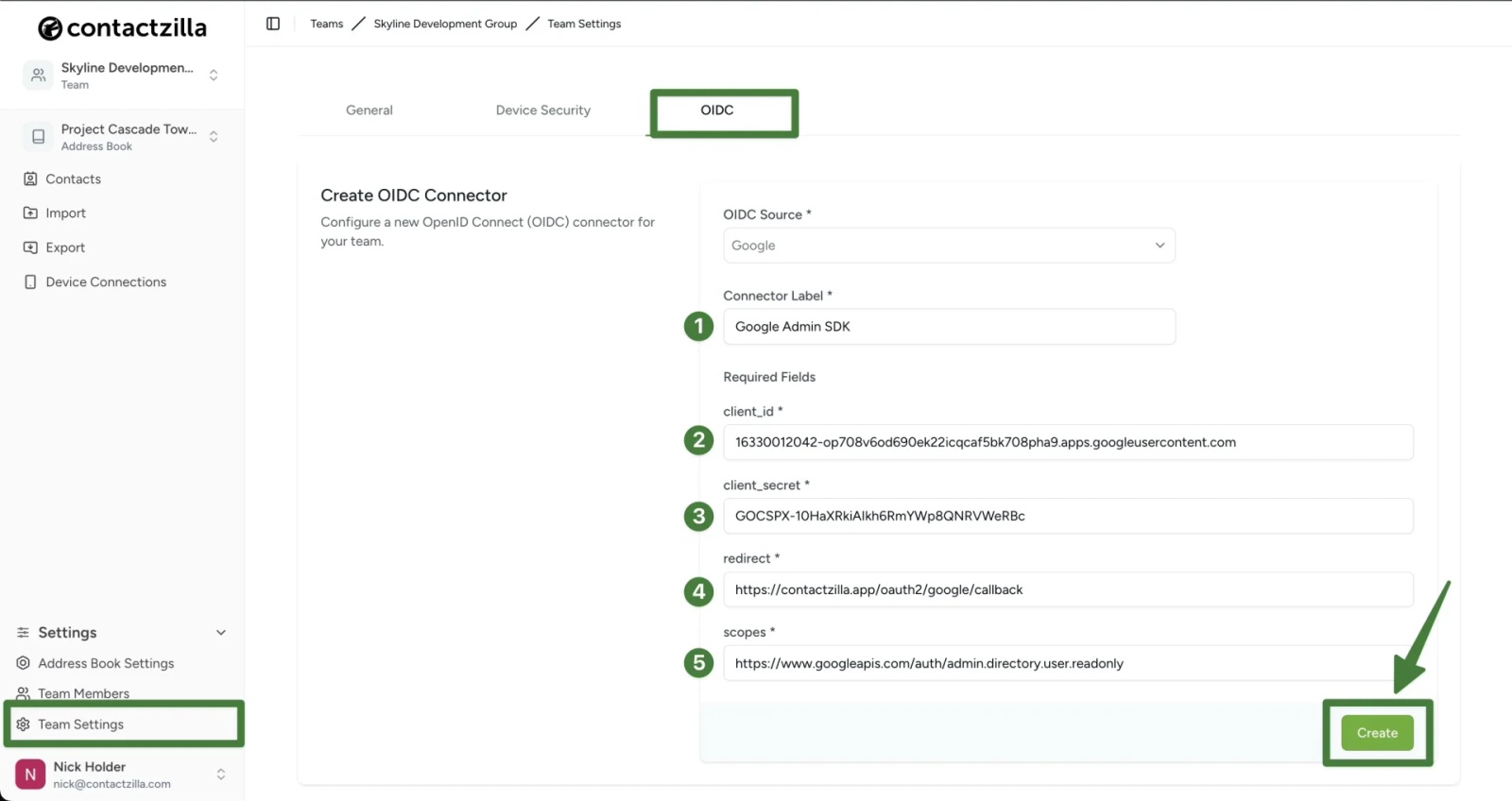Click the Device Connections icon
Viewport: 1512px width, 801px height.
(30, 281)
